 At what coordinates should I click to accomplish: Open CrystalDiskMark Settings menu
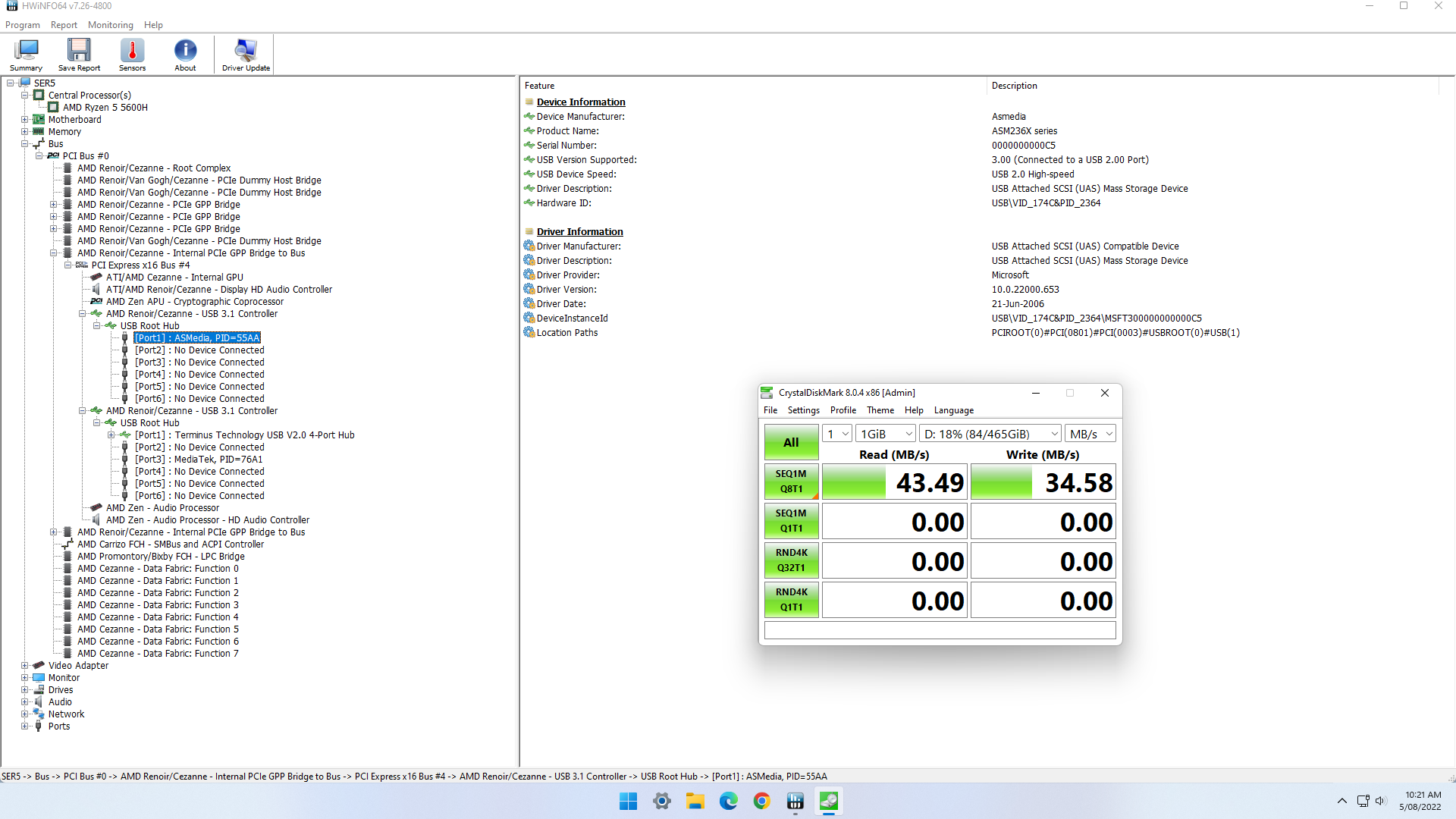click(803, 410)
